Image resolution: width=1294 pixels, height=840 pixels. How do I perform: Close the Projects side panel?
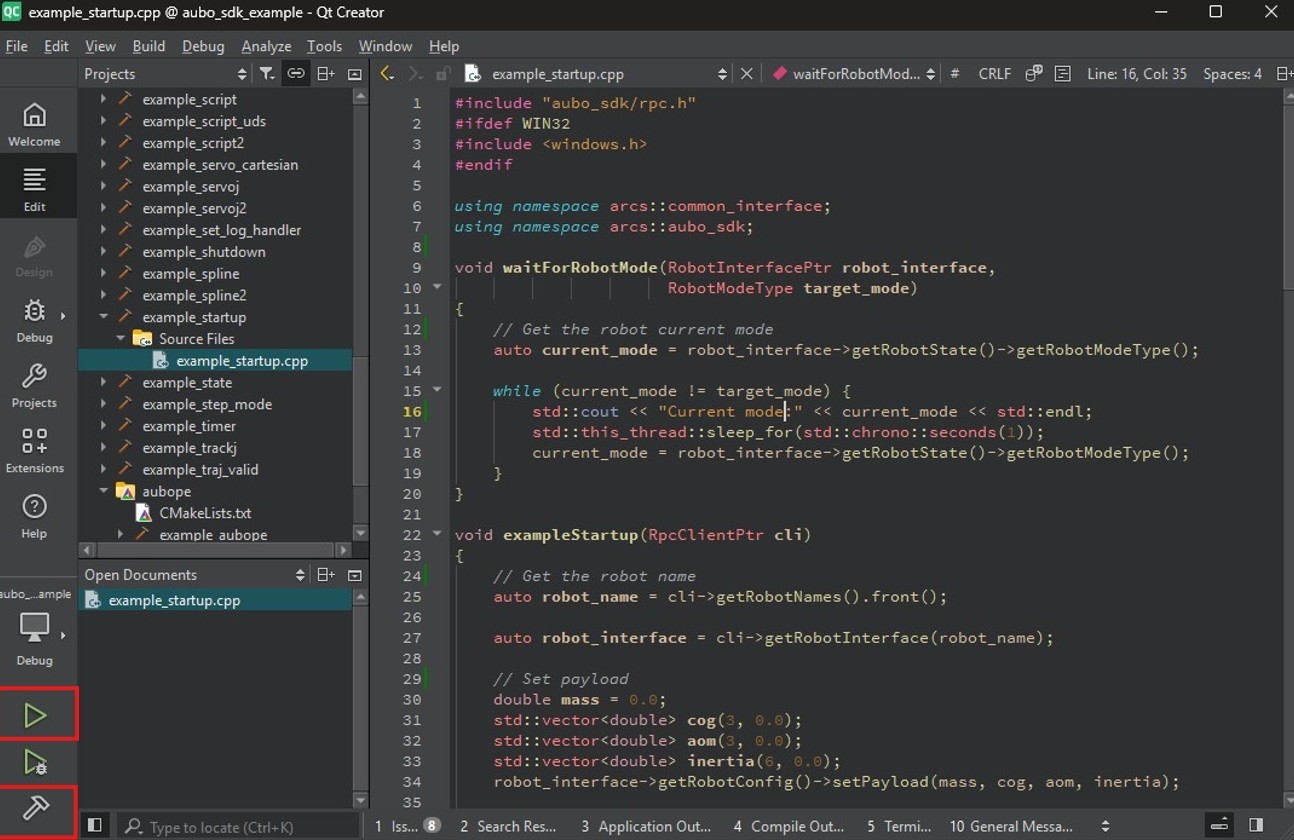pyautogui.click(x=354, y=74)
